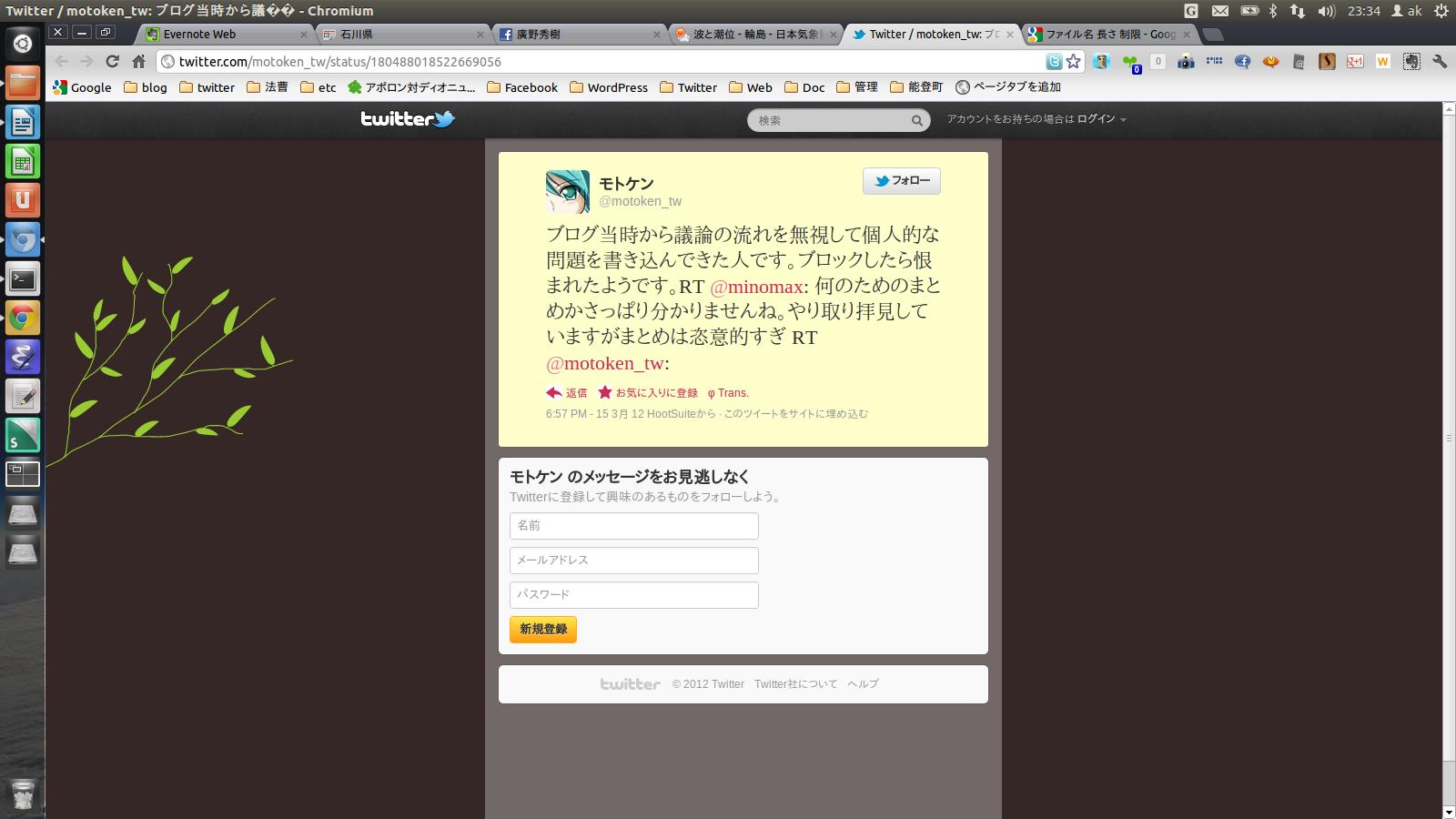Click the Trans. translate link

click(x=728, y=393)
